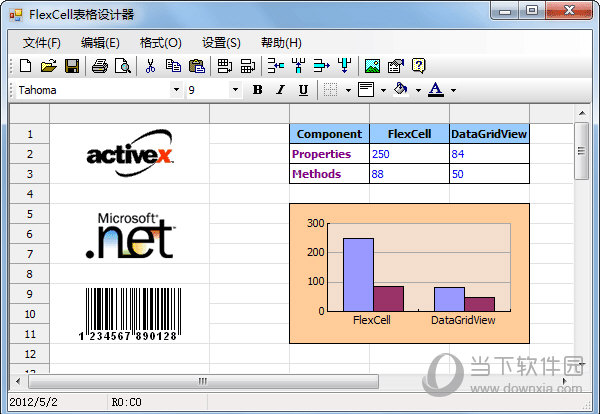Select the FlexCell header cell
600x414 pixels.
pyautogui.click(x=409, y=134)
